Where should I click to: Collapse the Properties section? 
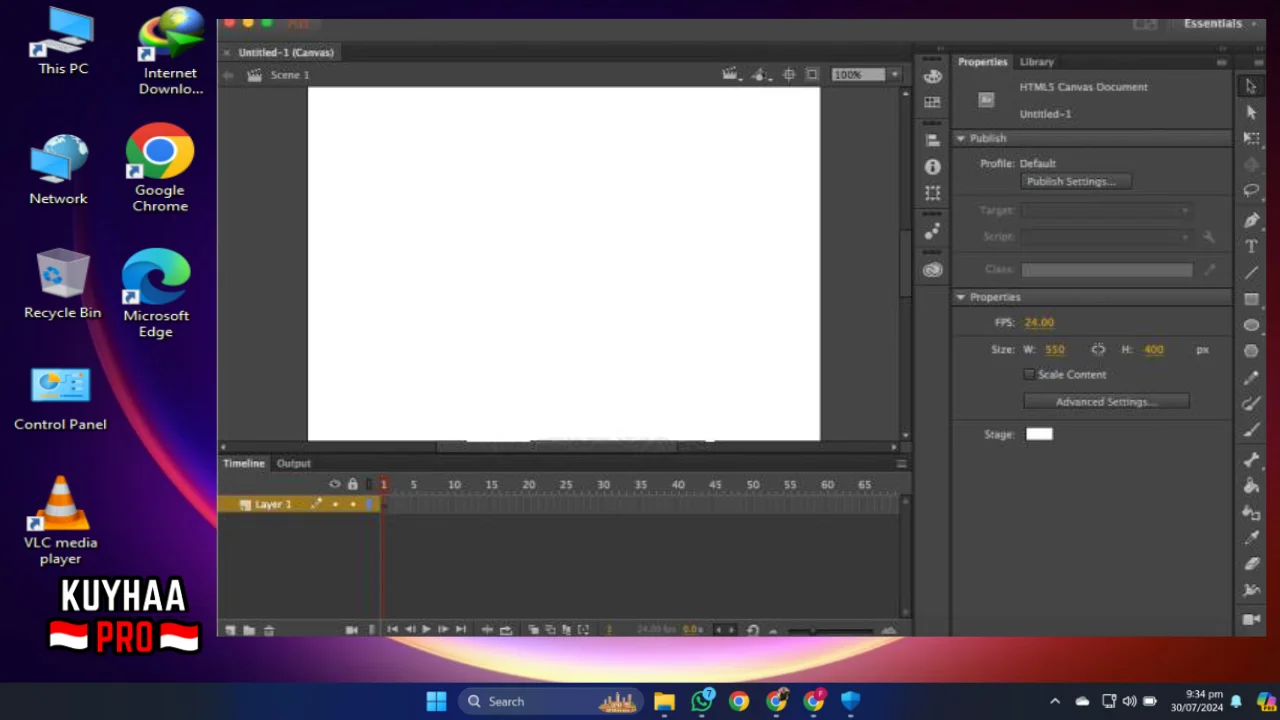(x=961, y=297)
